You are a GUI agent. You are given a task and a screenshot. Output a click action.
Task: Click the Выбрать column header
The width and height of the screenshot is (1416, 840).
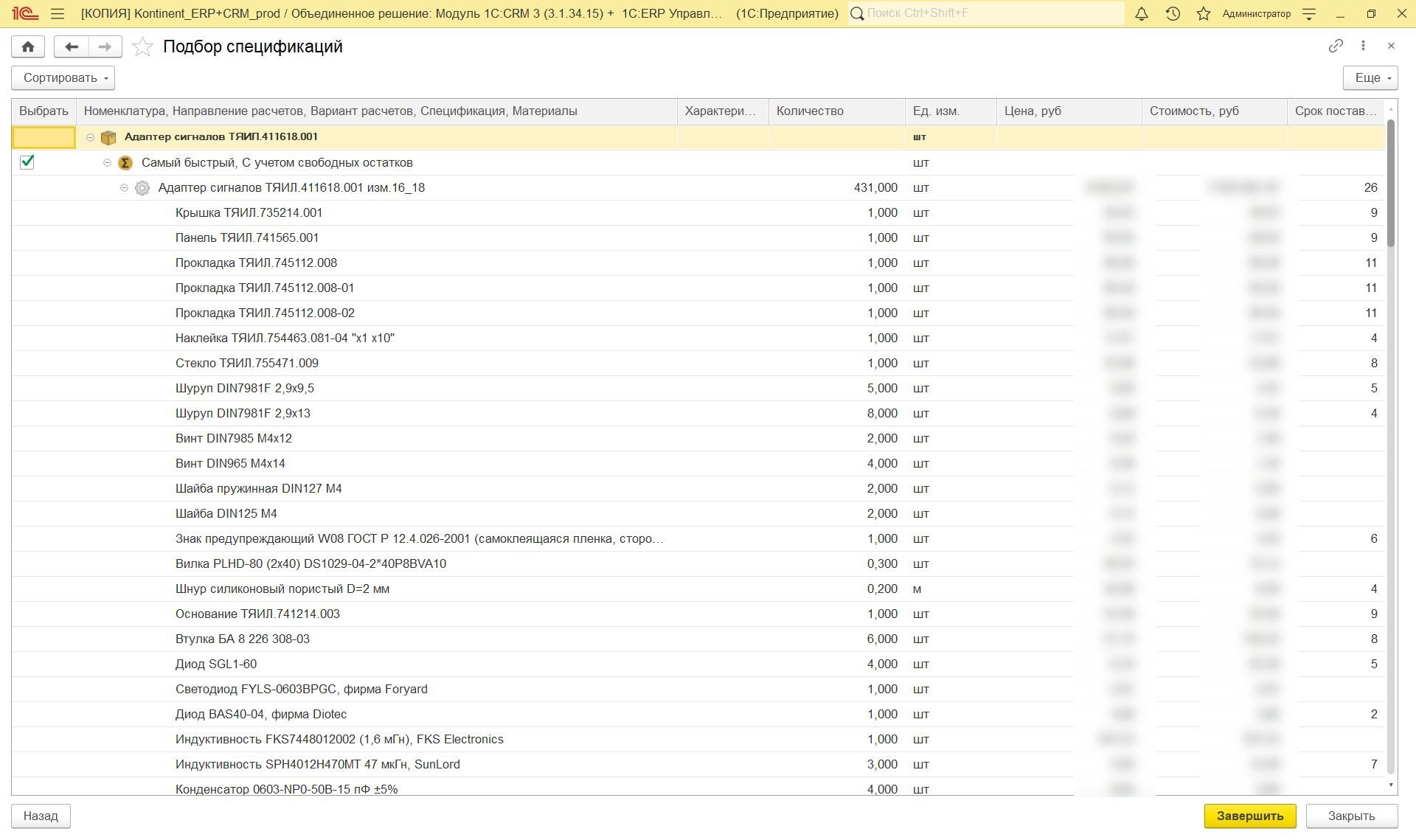coord(44,111)
